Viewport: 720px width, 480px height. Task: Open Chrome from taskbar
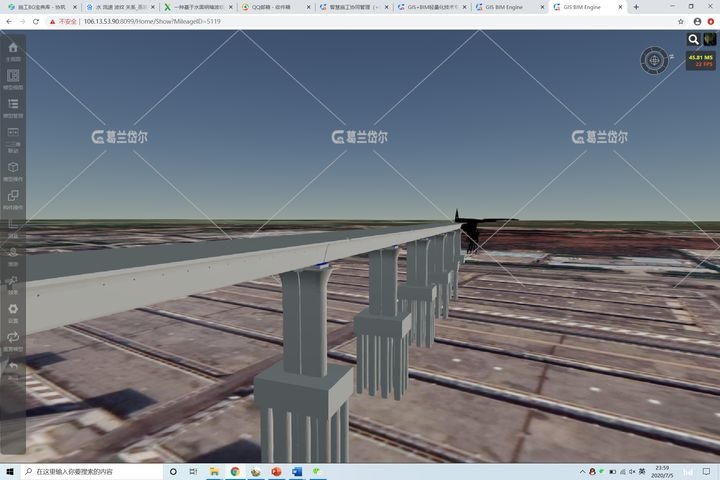click(x=235, y=472)
